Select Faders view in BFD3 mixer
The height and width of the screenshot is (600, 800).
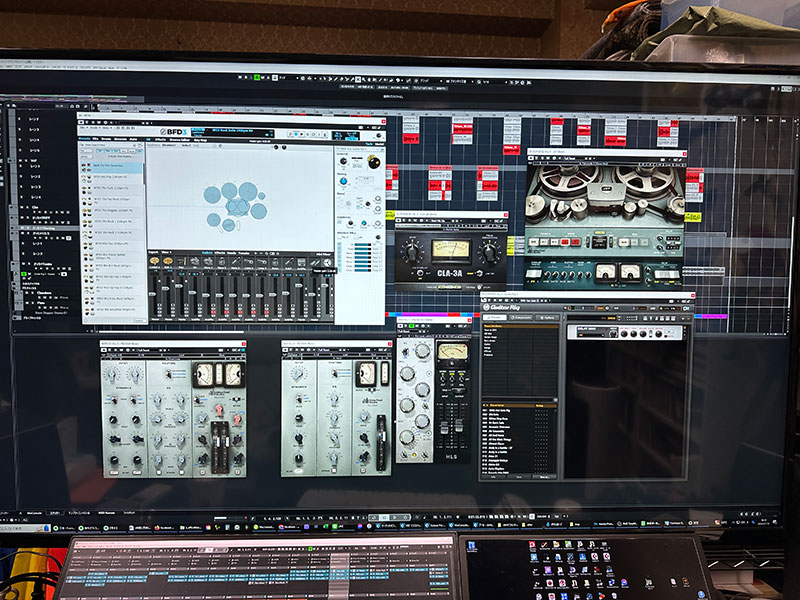pyautogui.click(x=207, y=253)
